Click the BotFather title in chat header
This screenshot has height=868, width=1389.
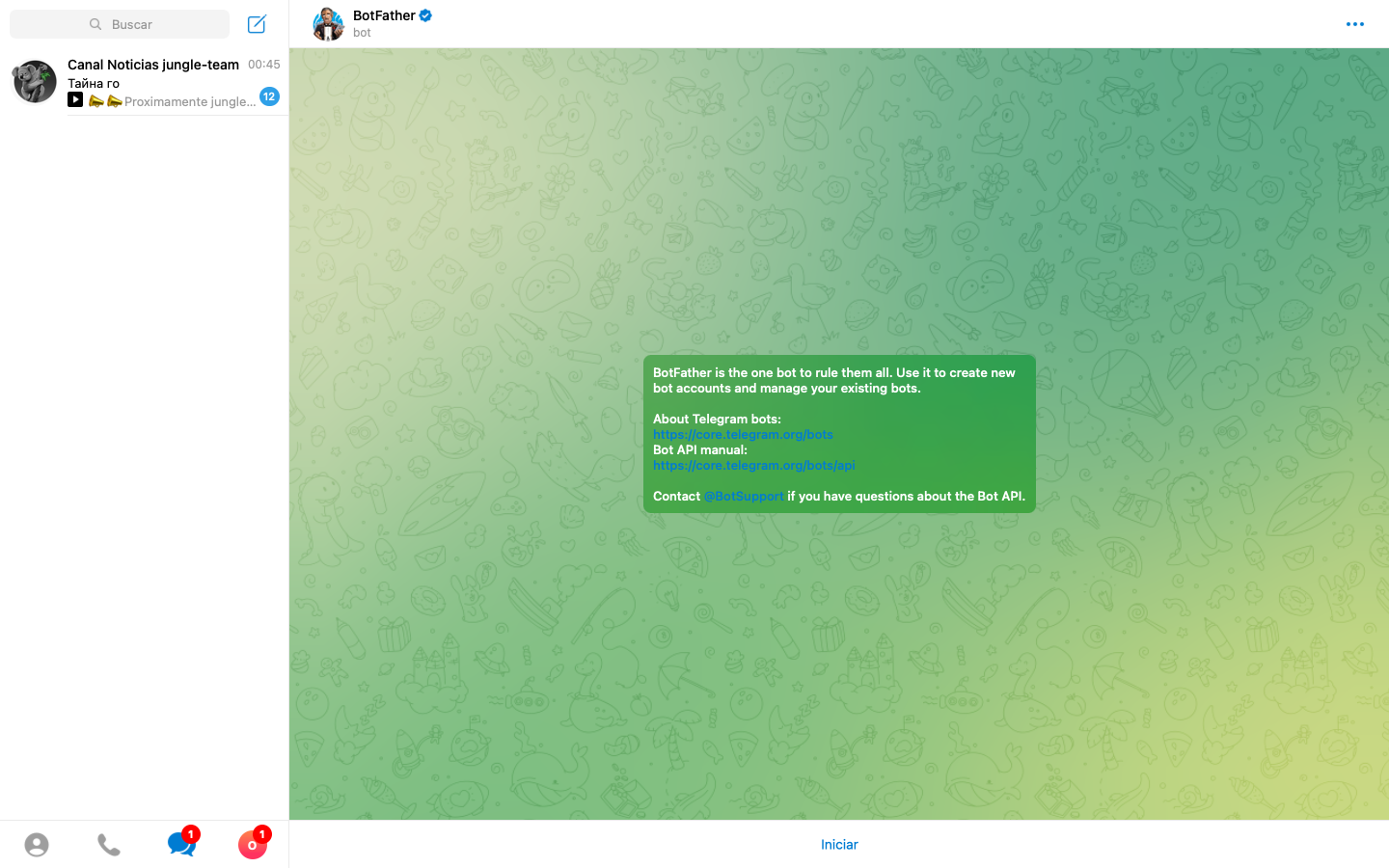pyautogui.click(x=384, y=15)
